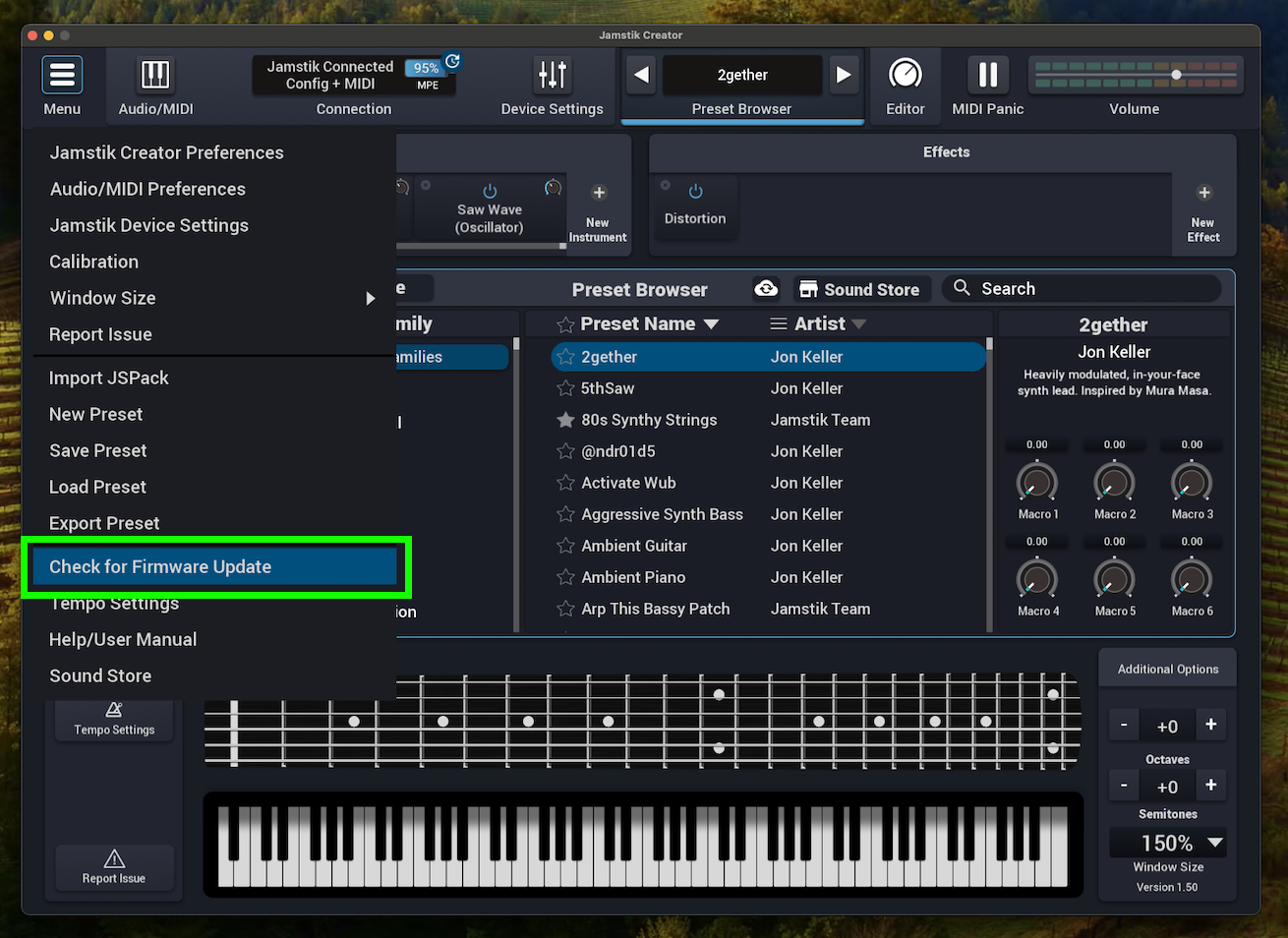
Task: Increase Octaves with plus button
Action: [x=1211, y=725]
